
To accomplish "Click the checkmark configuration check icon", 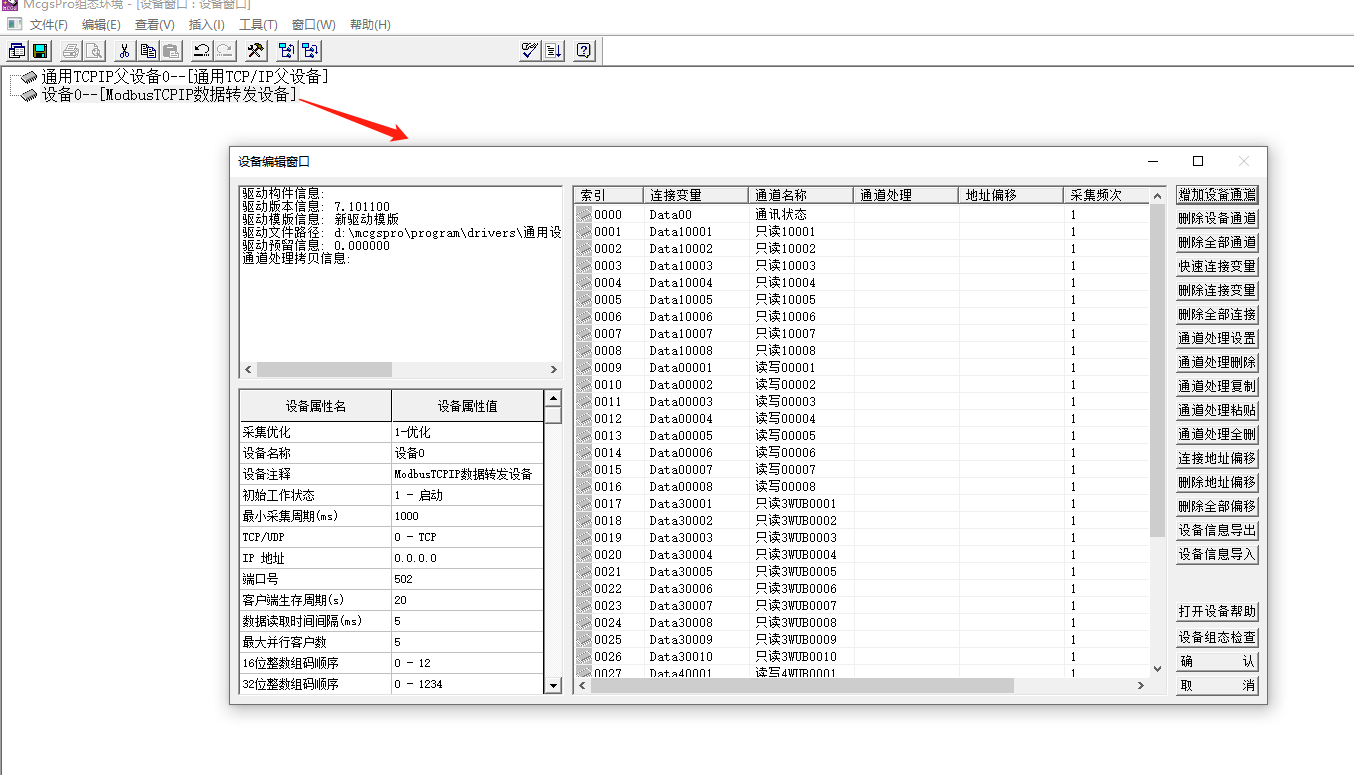I will click(530, 51).
